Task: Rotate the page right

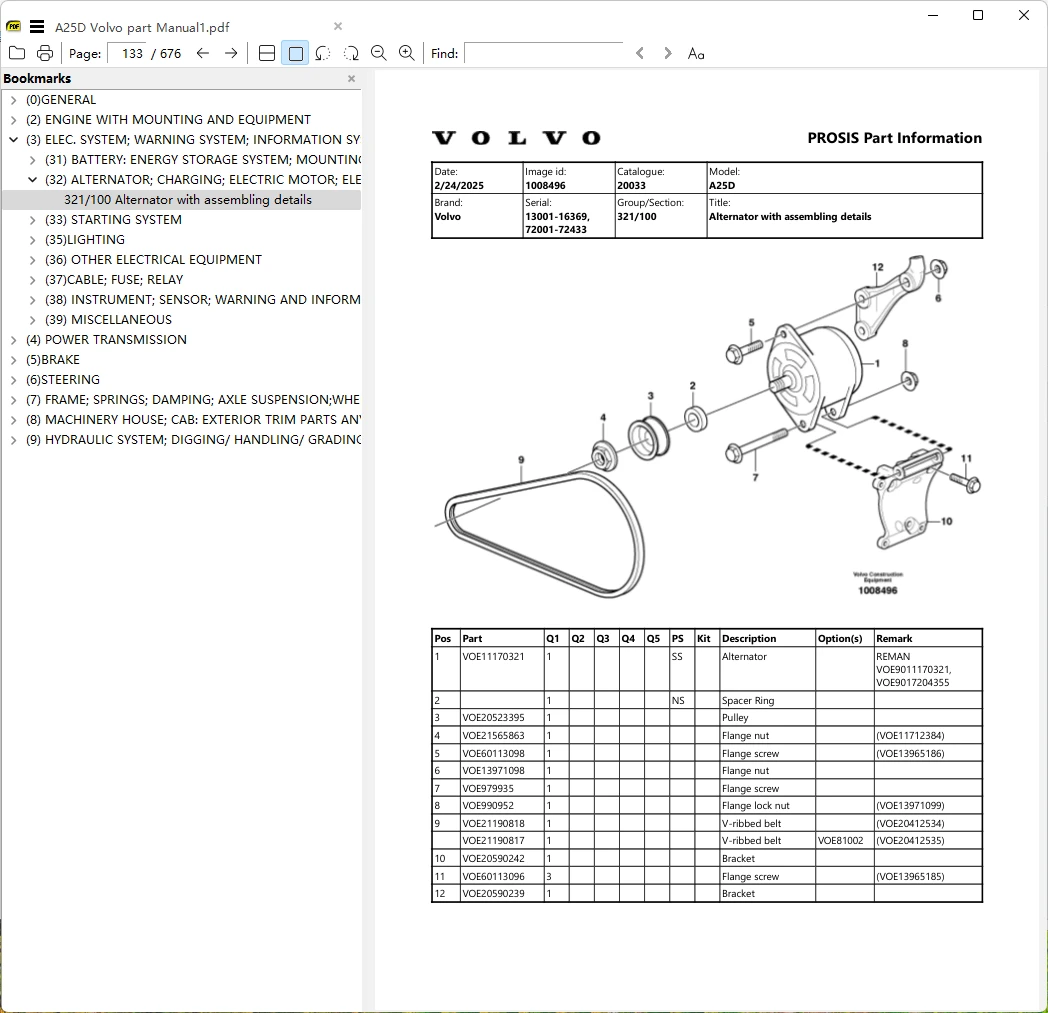Action: (x=351, y=53)
